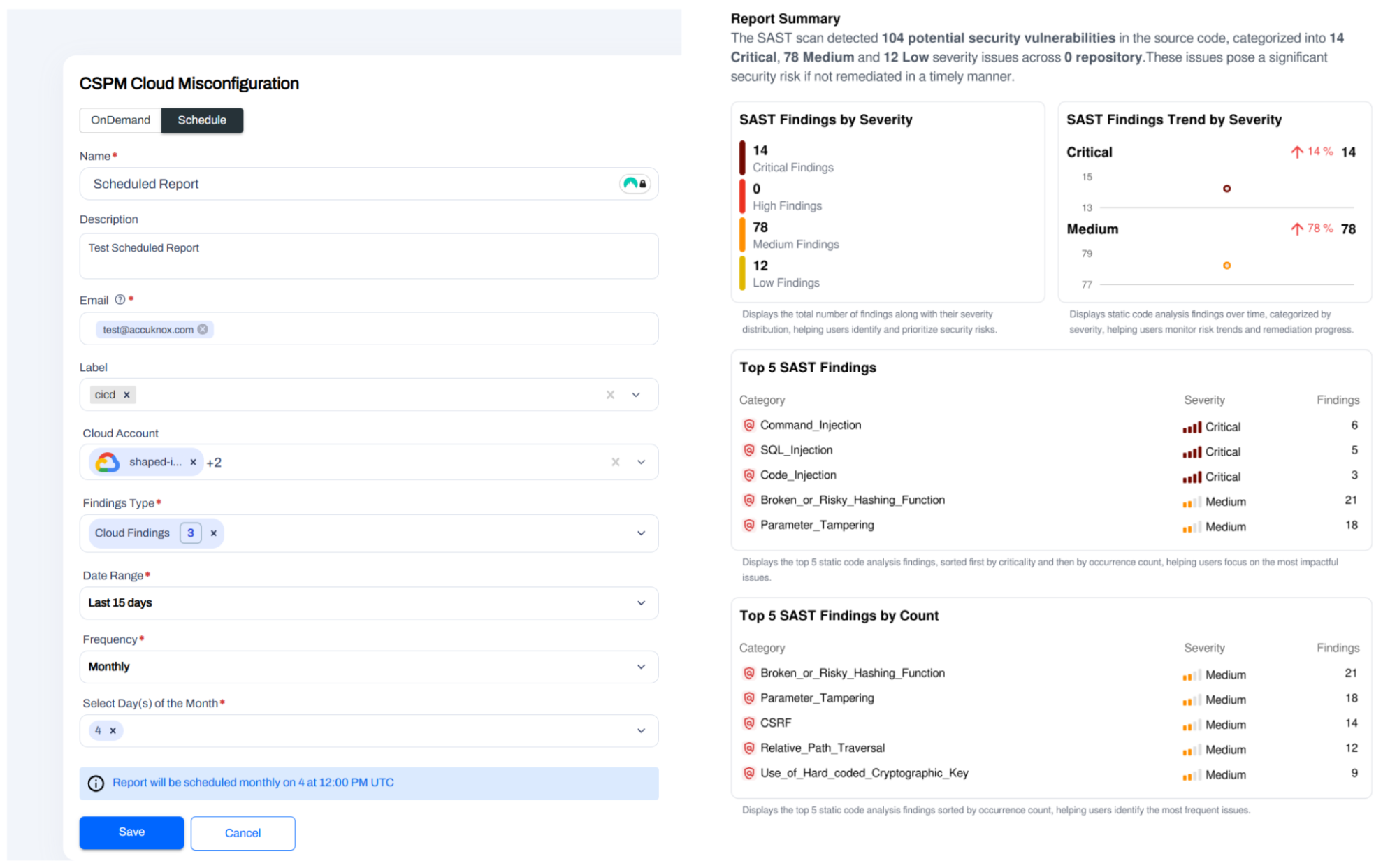Remove the shaped-i cloud account chip
Viewport: 1397px width, 868px height.
point(193,462)
